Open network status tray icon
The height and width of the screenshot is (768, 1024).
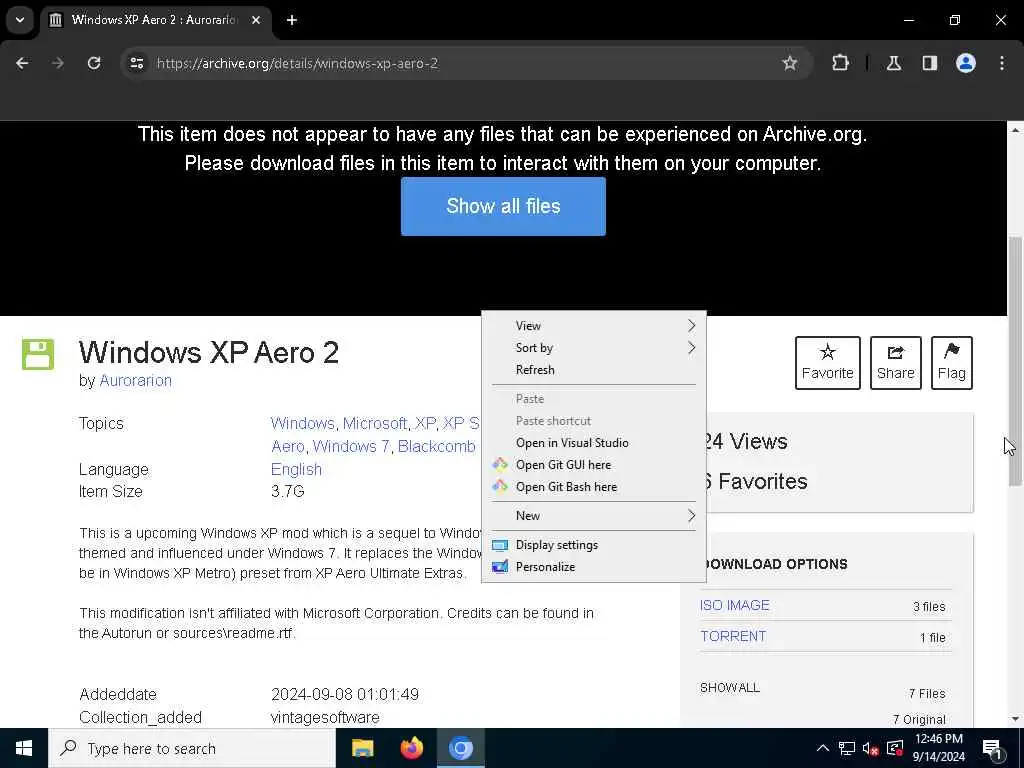click(847, 748)
